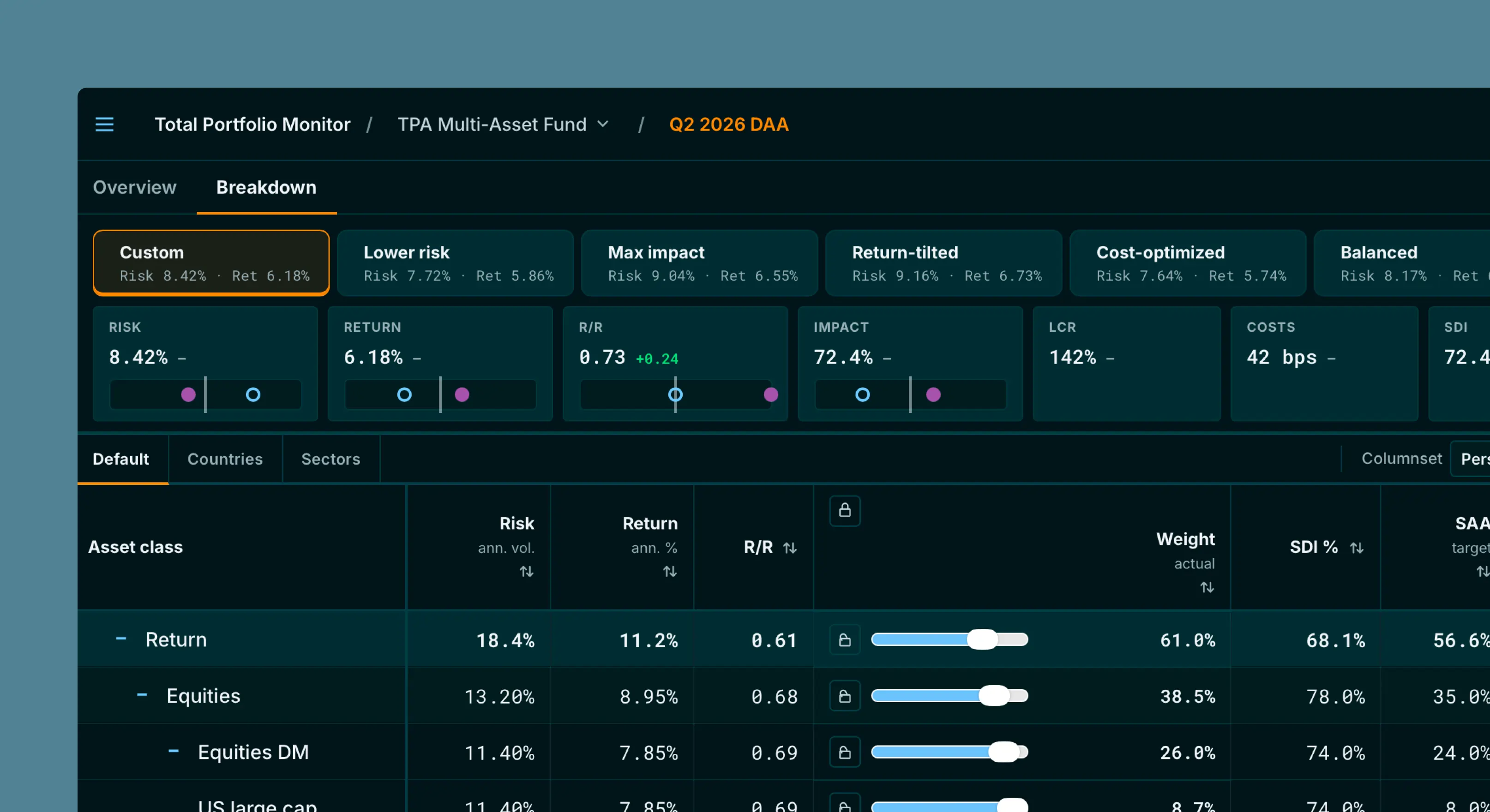The image size is (1490, 812).
Task: Click the Q2 2026 DAA breadcrumb
Action: 729,124
